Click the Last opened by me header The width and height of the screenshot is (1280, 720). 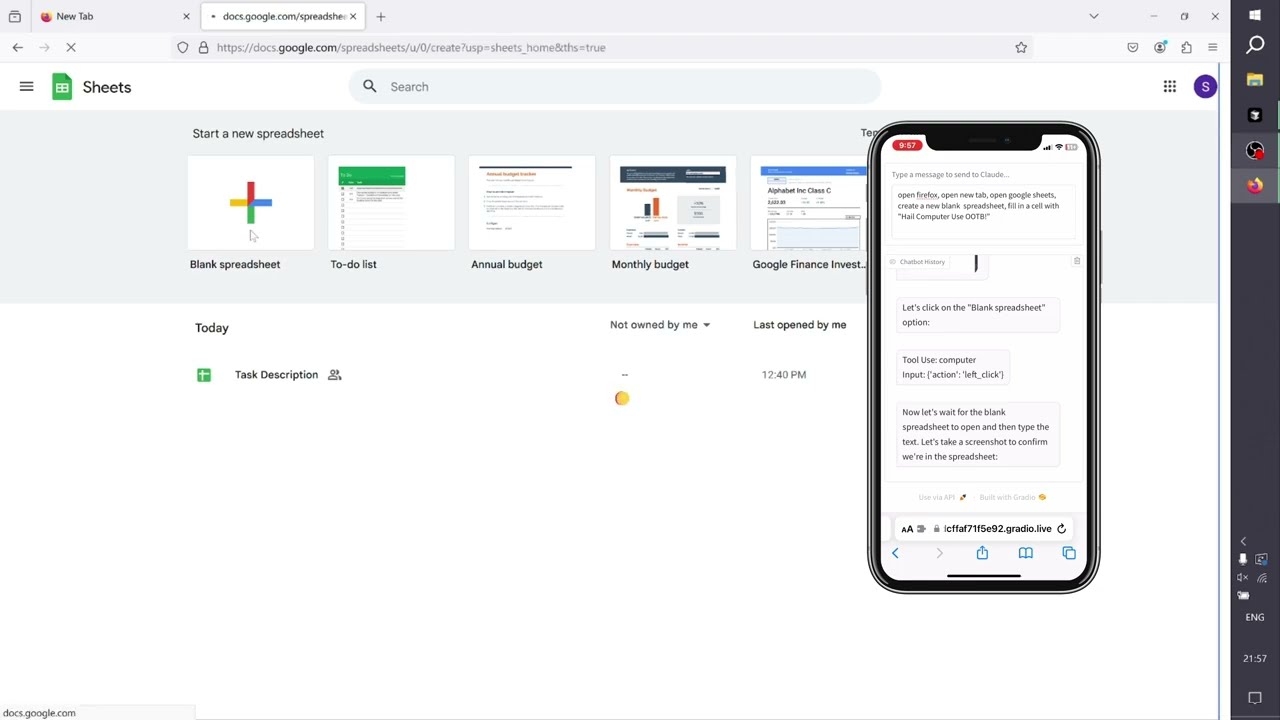[799, 325]
